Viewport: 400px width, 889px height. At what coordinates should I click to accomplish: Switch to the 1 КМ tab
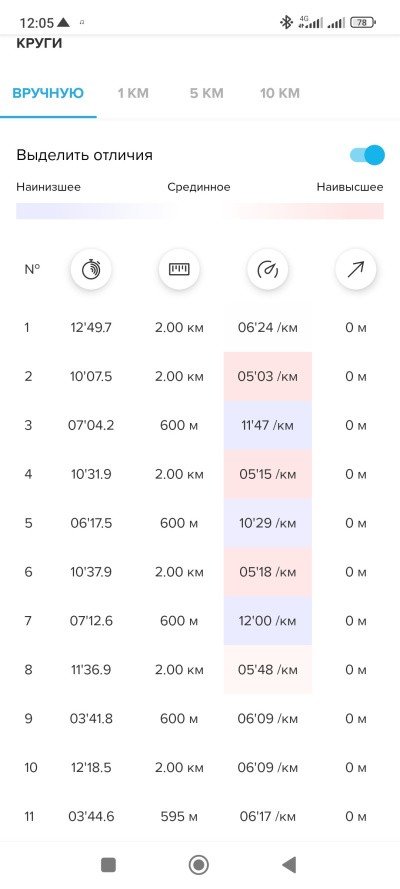point(133,94)
